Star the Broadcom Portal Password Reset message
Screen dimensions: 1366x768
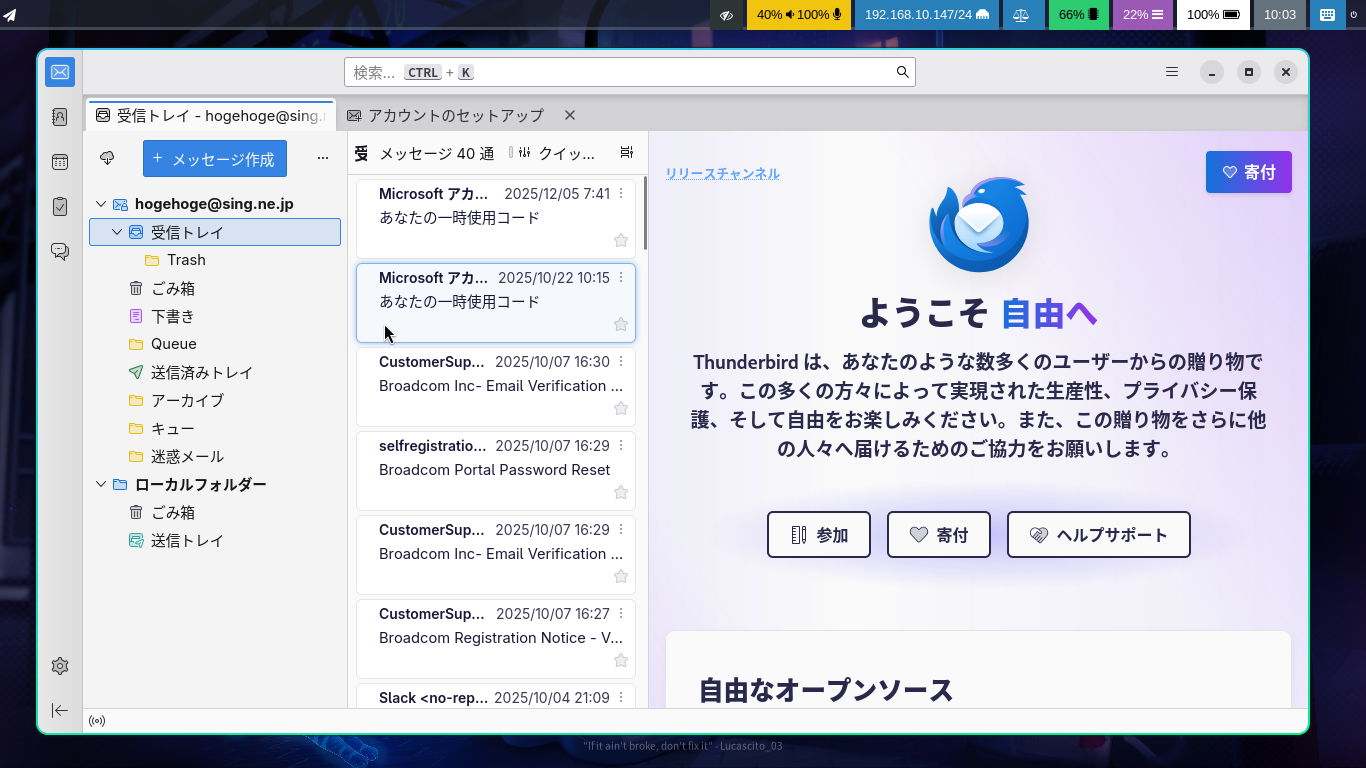(x=621, y=492)
